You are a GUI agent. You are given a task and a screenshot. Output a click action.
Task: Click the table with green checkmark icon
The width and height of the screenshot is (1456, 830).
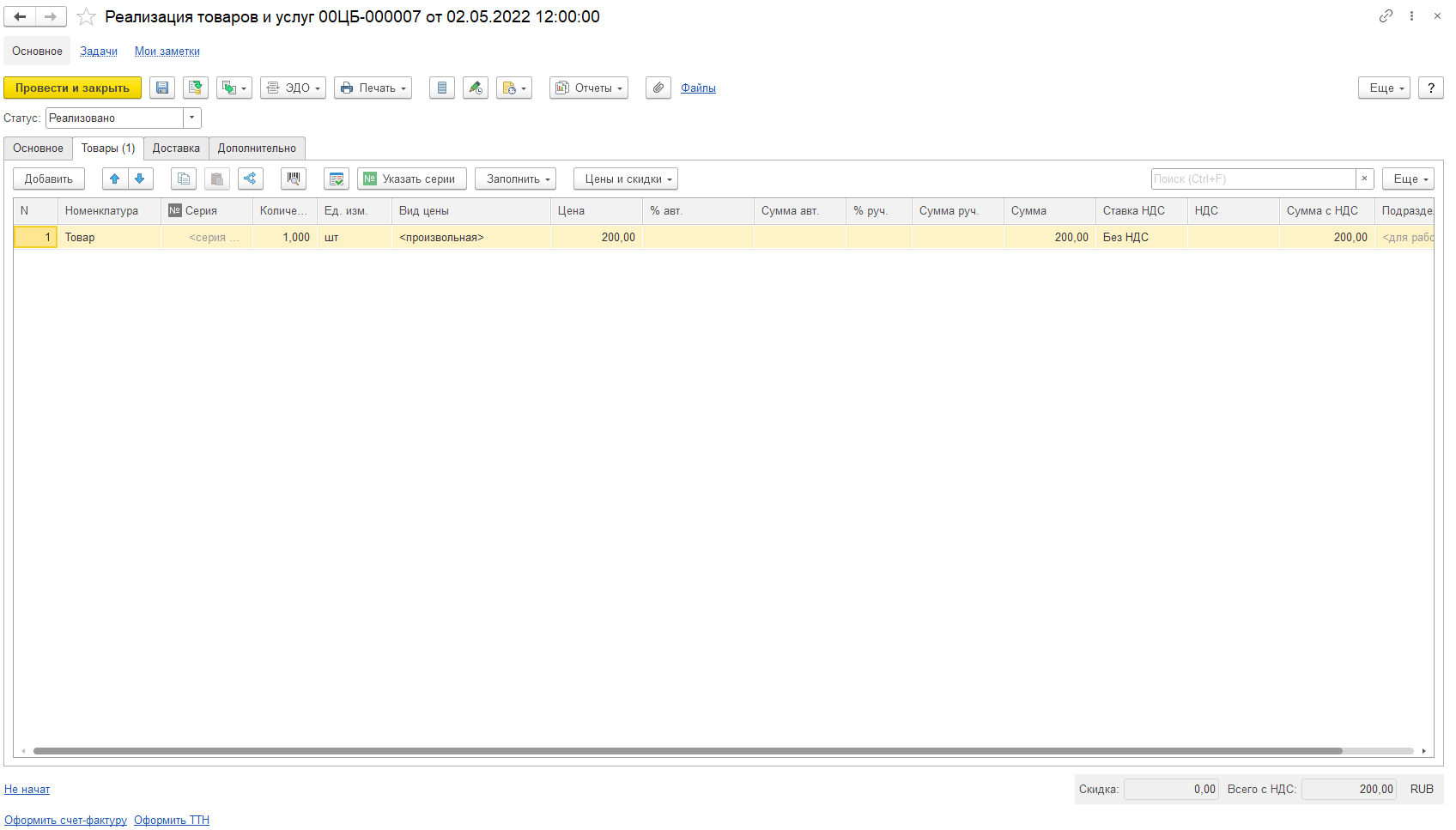point(337,179)
